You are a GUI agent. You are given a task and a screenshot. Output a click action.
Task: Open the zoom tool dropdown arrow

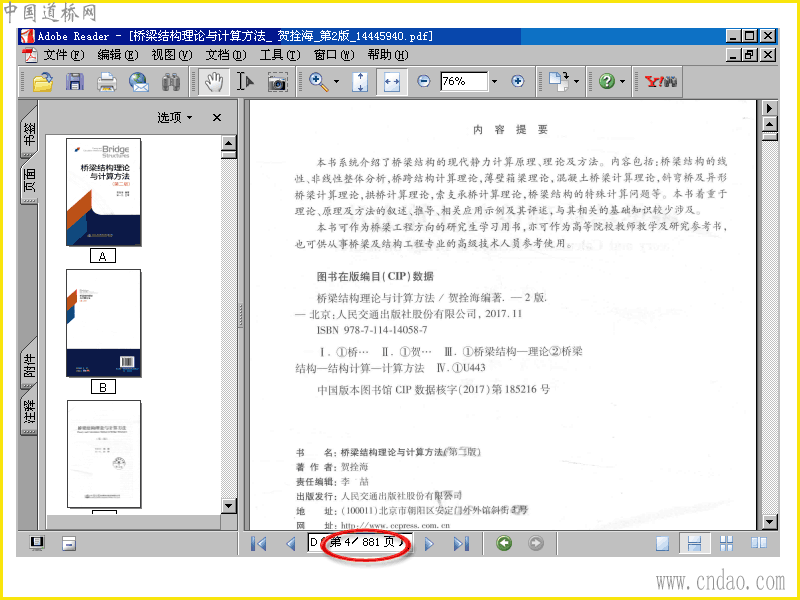click(336, 82)
